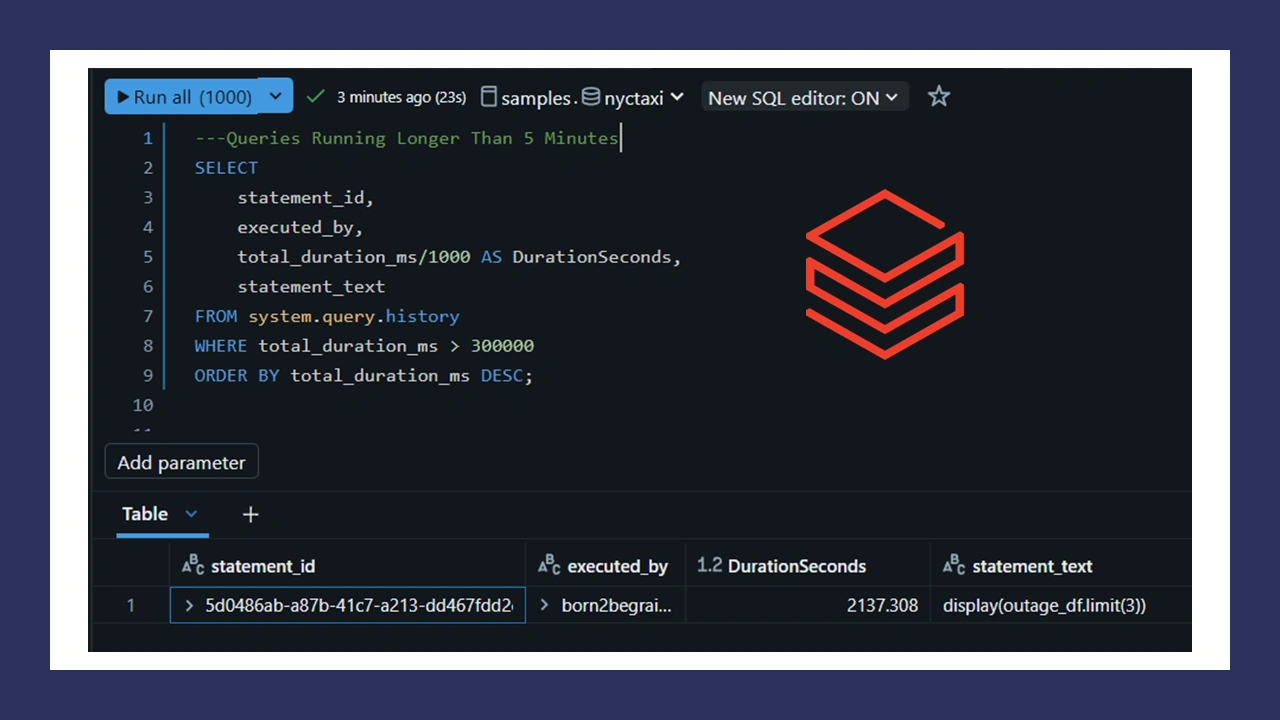Click the executed_by column header

605,566
